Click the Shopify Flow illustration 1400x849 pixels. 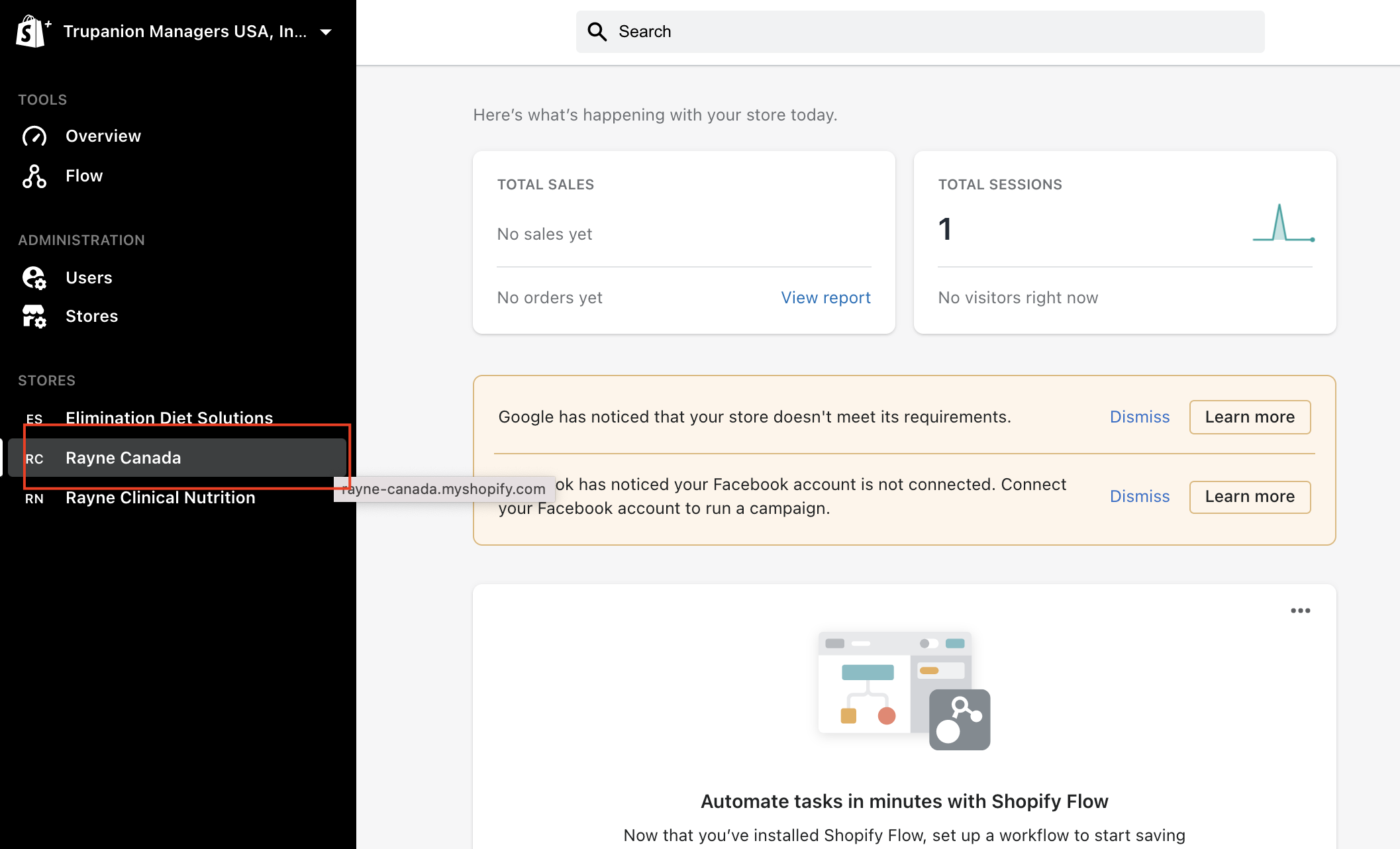click(904, 691)
